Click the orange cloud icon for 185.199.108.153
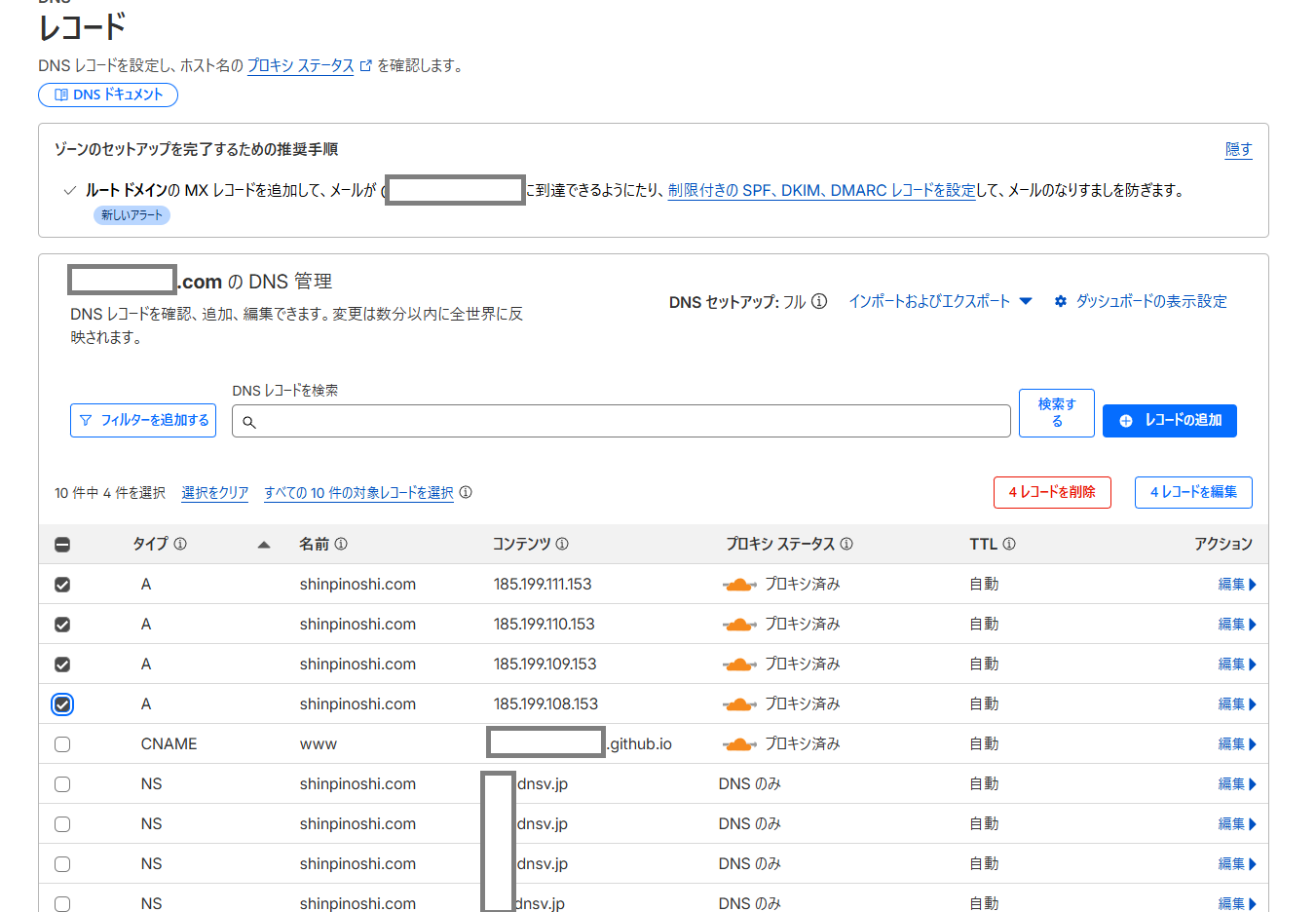 [x=739, y=704]
